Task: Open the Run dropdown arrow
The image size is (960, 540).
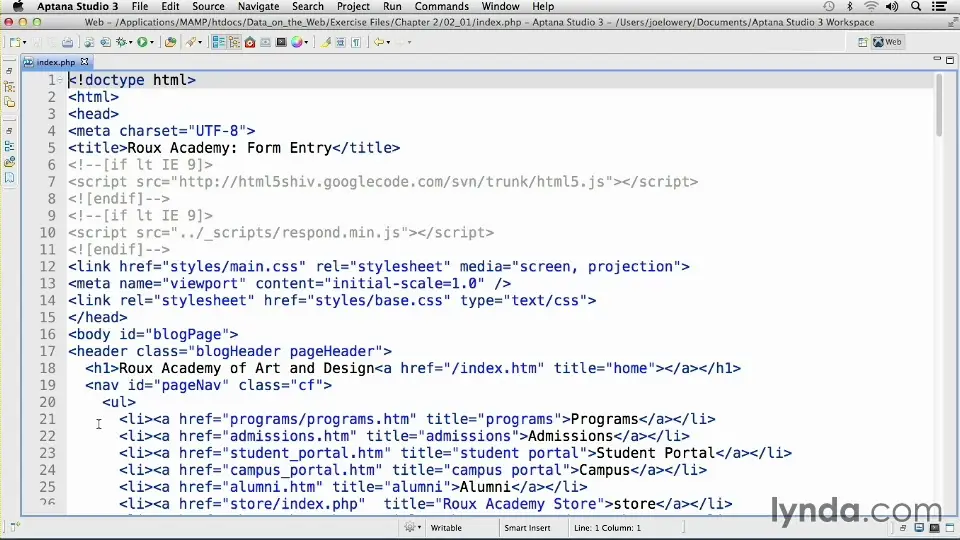Action: coord(152,43)
